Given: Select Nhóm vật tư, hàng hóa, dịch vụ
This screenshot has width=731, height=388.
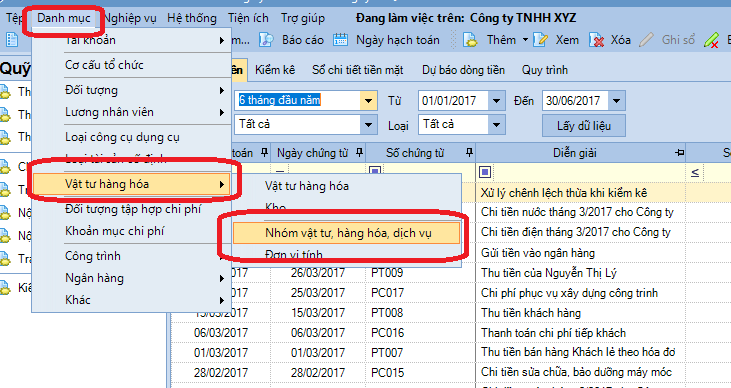Looking at the screenshot, I should click(346, 233).
